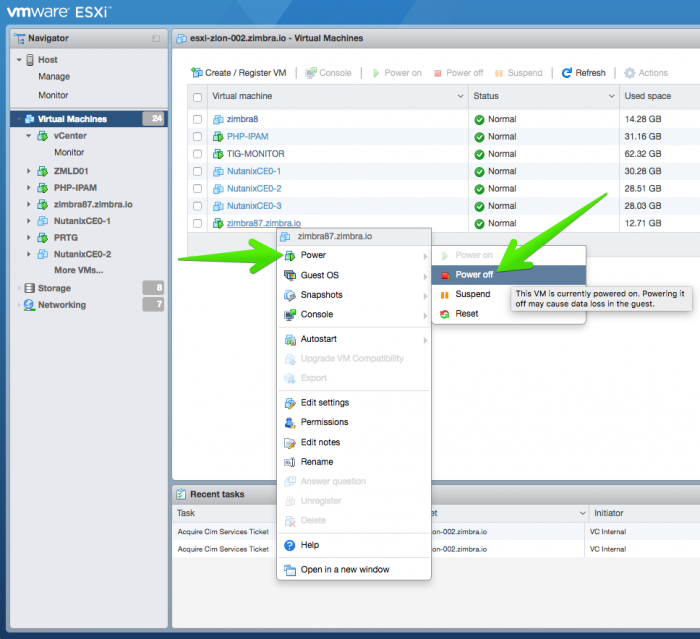Click the Help question mark icon

[290, 545]
